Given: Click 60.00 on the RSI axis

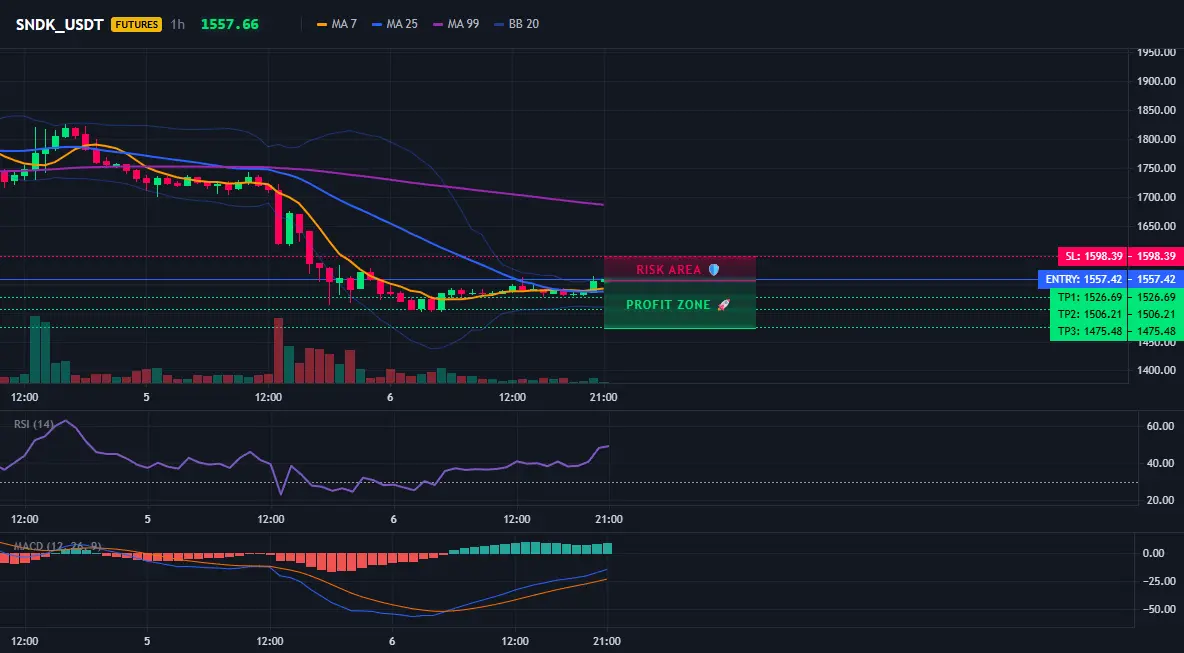Looking at the screenshot, I should (1161, 427).
